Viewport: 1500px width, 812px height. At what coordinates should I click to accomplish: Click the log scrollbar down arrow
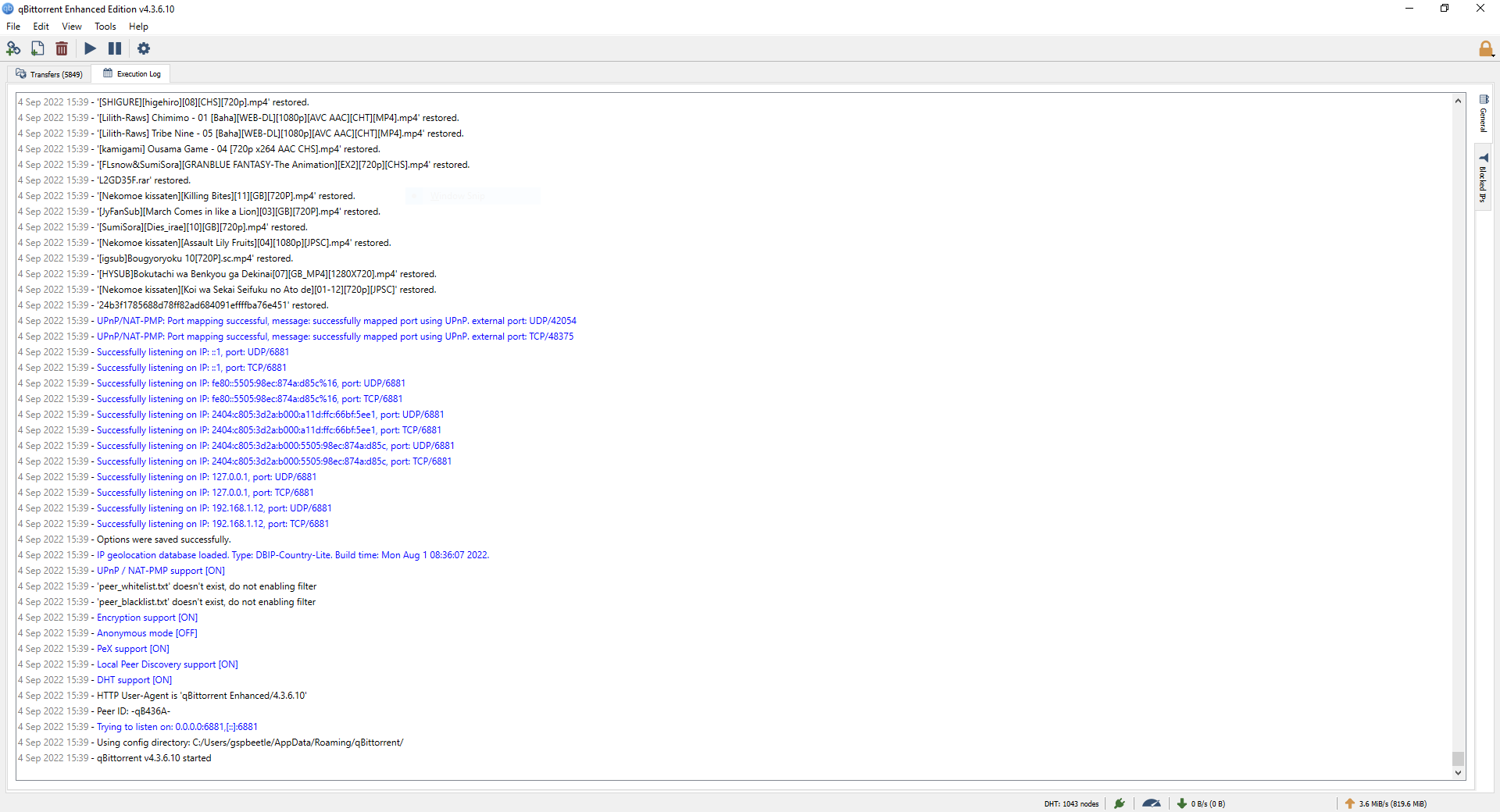point(1458,773)
